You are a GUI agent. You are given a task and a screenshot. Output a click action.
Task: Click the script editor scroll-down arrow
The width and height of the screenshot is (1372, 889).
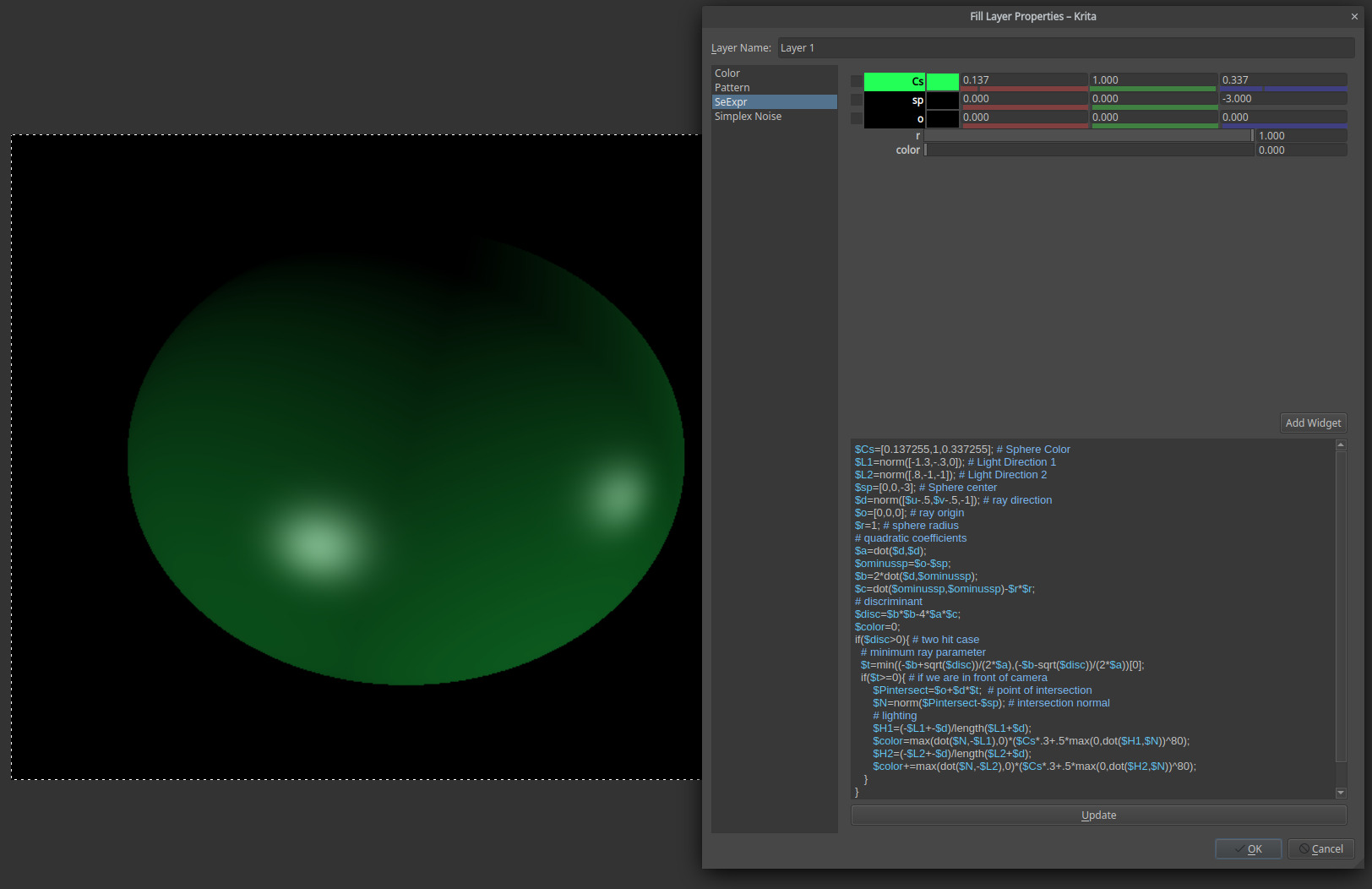[x=1341, y=793]
